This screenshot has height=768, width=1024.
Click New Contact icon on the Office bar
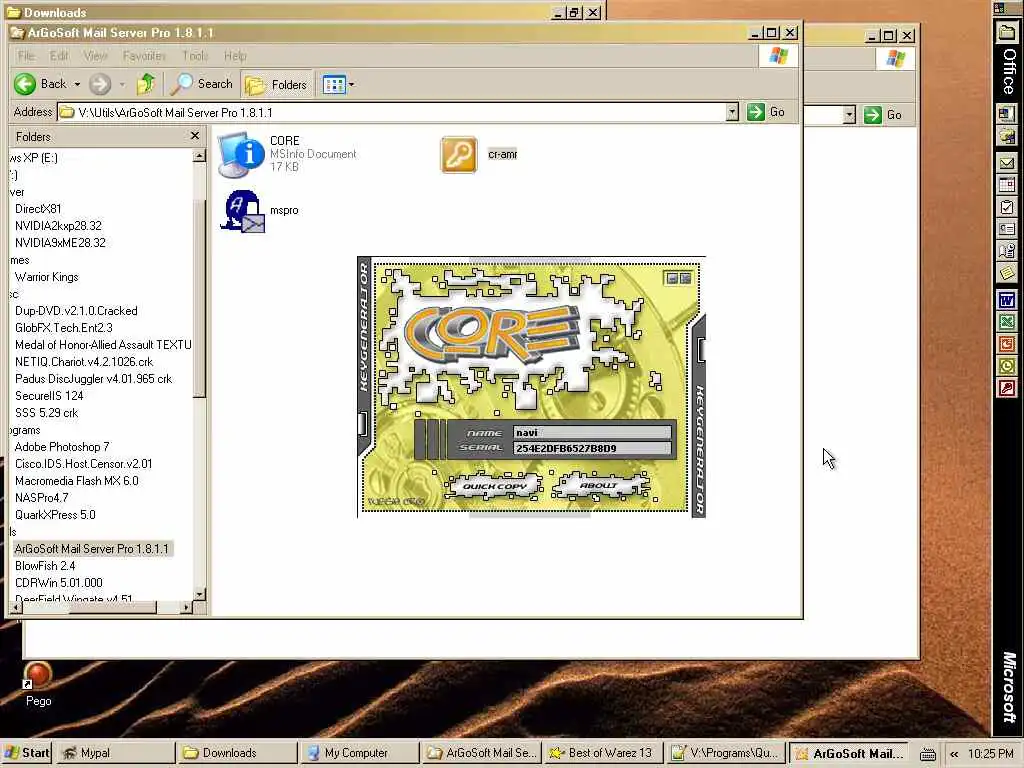pos(1007,229)
